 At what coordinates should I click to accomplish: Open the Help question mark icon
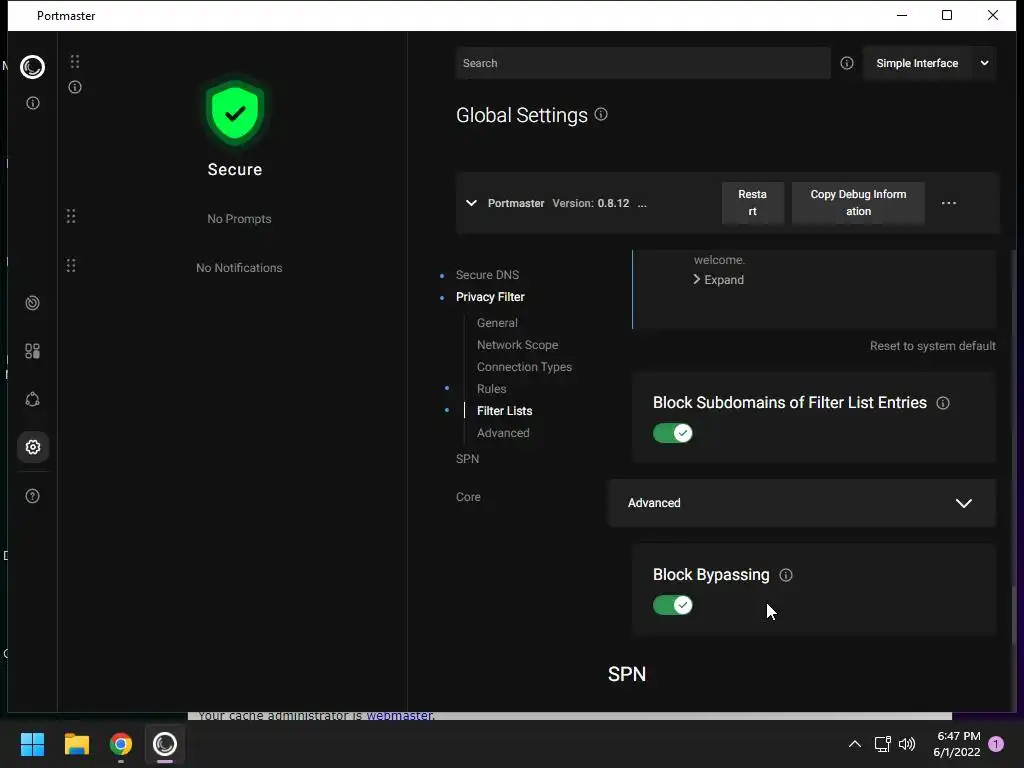tap(33, 496)
